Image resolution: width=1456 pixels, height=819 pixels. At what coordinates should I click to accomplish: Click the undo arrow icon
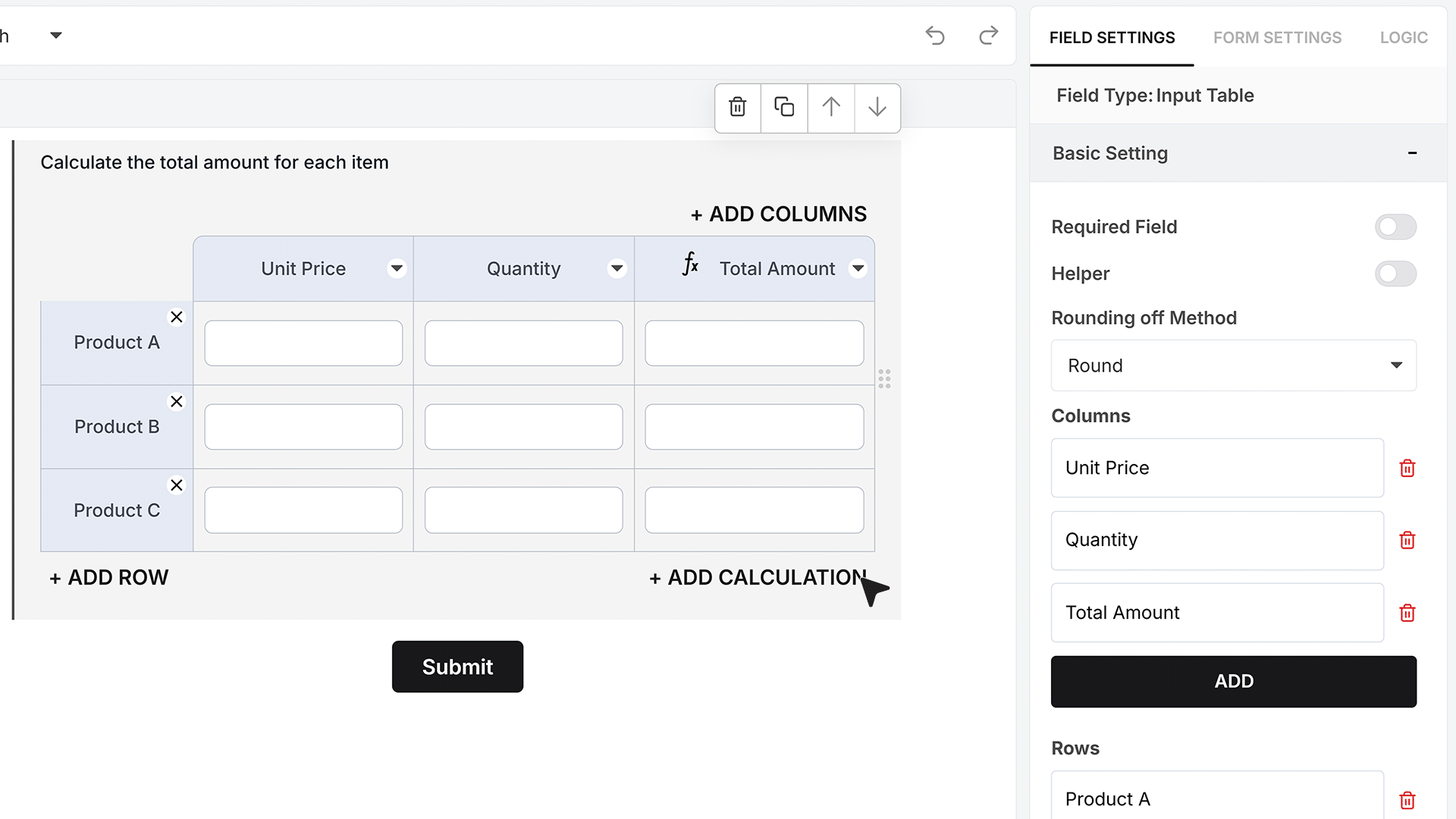click(935, 36)
